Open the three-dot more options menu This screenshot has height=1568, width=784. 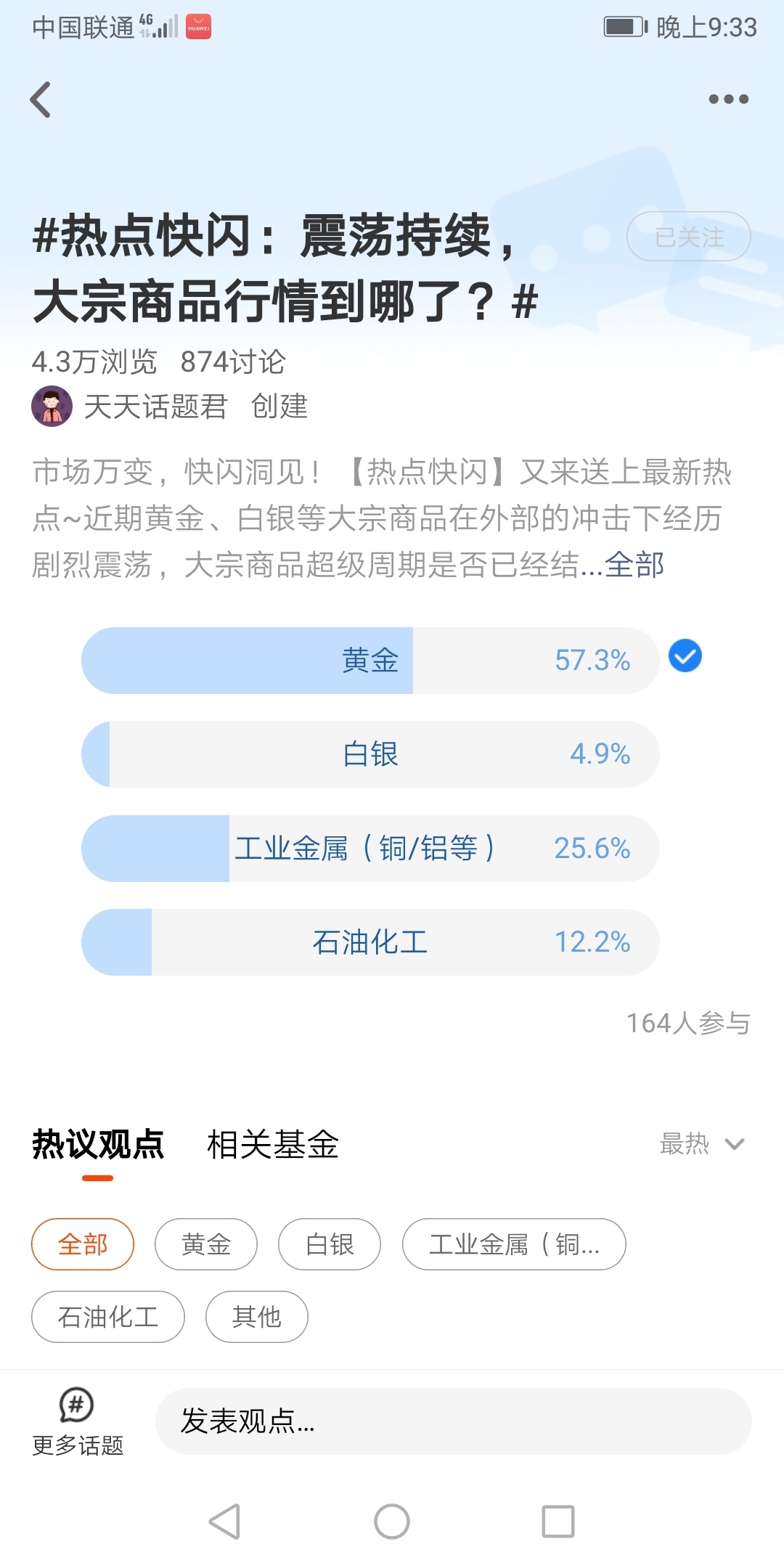[728, 99]
